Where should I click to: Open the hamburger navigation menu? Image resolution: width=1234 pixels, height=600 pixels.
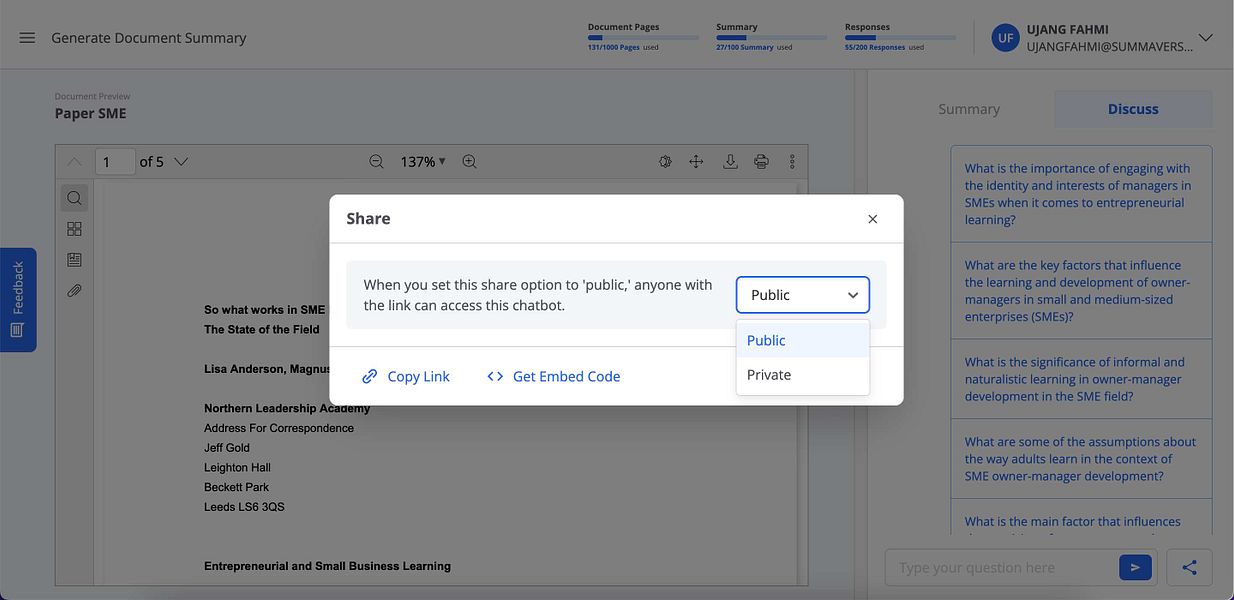pos(27,38)
